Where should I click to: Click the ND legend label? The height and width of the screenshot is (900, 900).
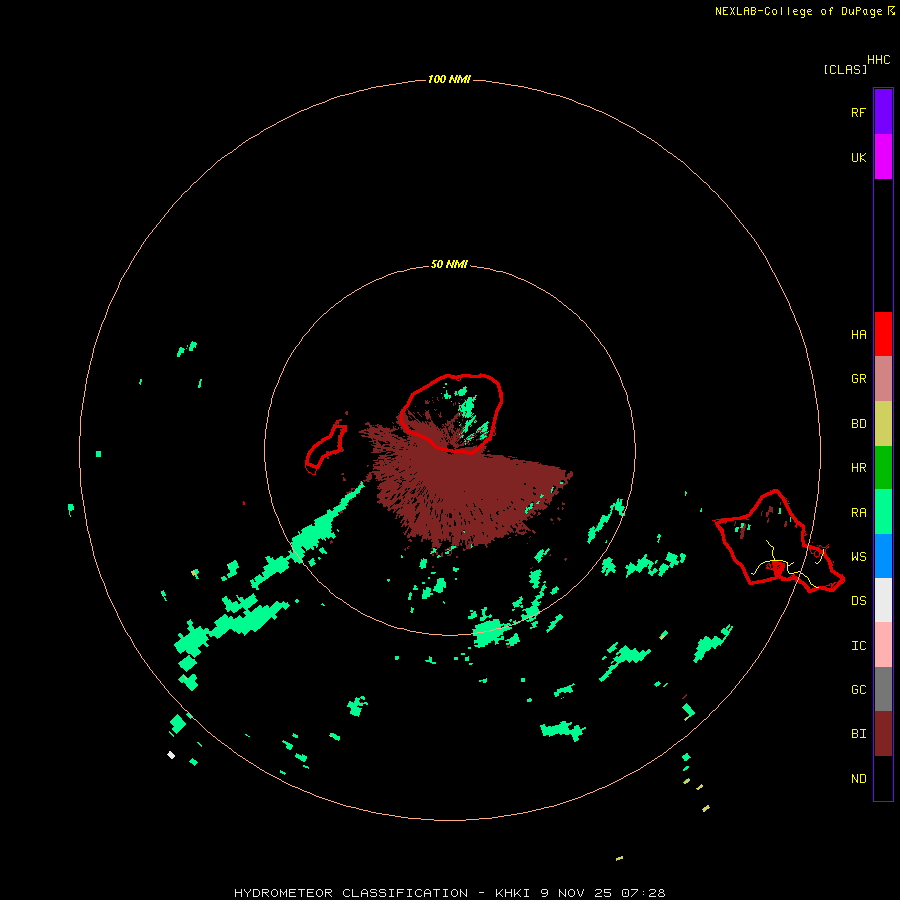[x=858, y=779]
